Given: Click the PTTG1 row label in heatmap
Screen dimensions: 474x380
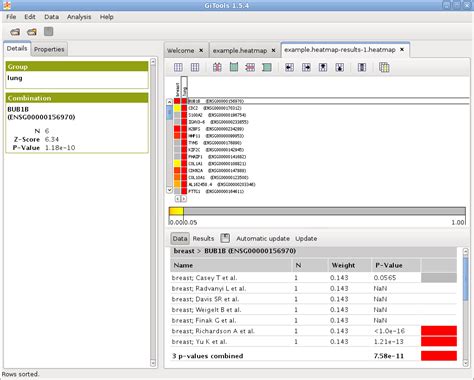Looking at the screenshot, I should pos(216,191).
